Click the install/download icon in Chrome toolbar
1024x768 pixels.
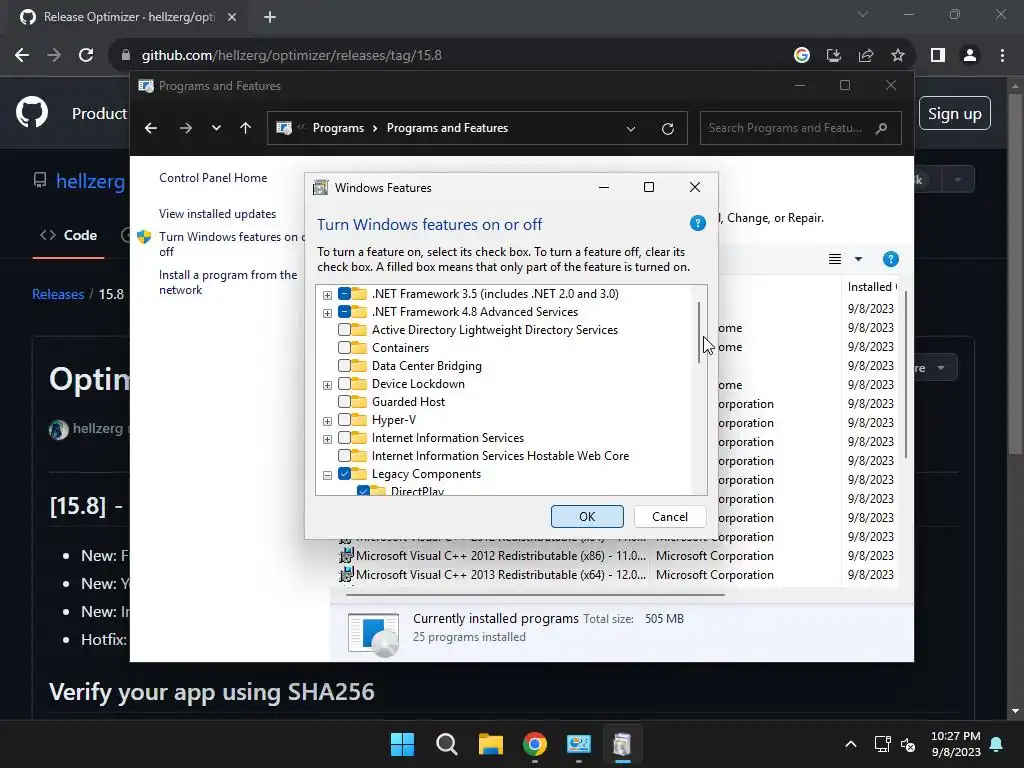pyautogui.click(x=833, y=56)
